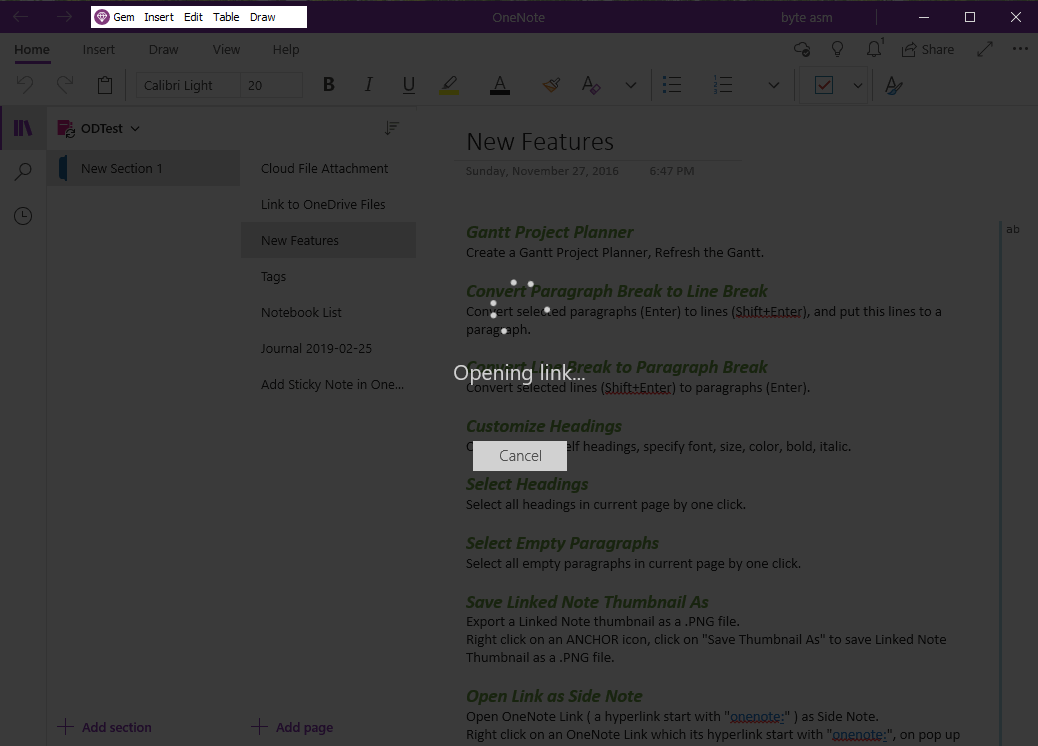Click the page time 6:47 PM

(671, 171)
